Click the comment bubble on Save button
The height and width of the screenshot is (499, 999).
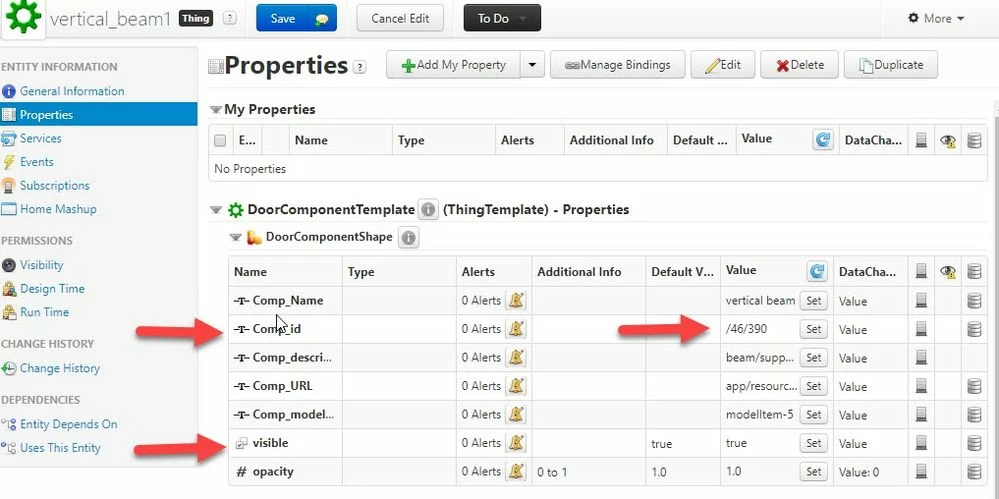322,19
